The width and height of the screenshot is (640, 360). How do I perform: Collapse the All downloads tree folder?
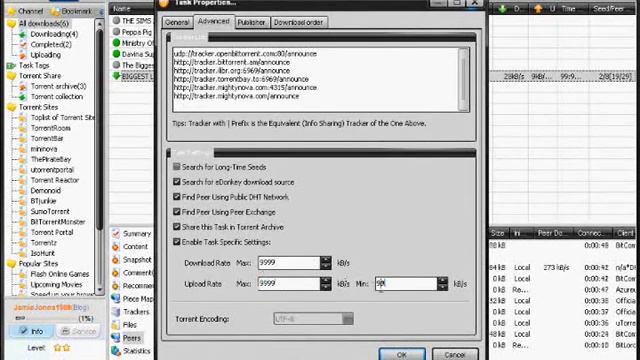pyautogui.click(x=11, y=24)
